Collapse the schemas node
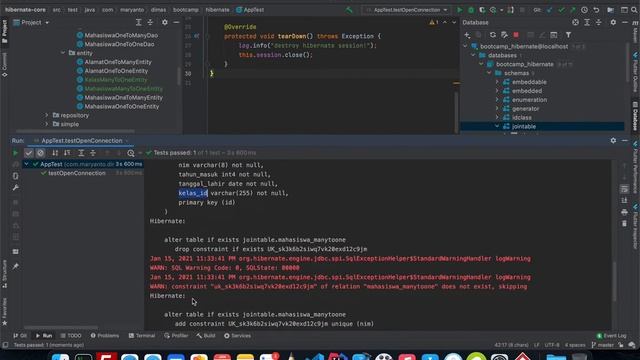 pyautogui.click(x=489, y=73)
